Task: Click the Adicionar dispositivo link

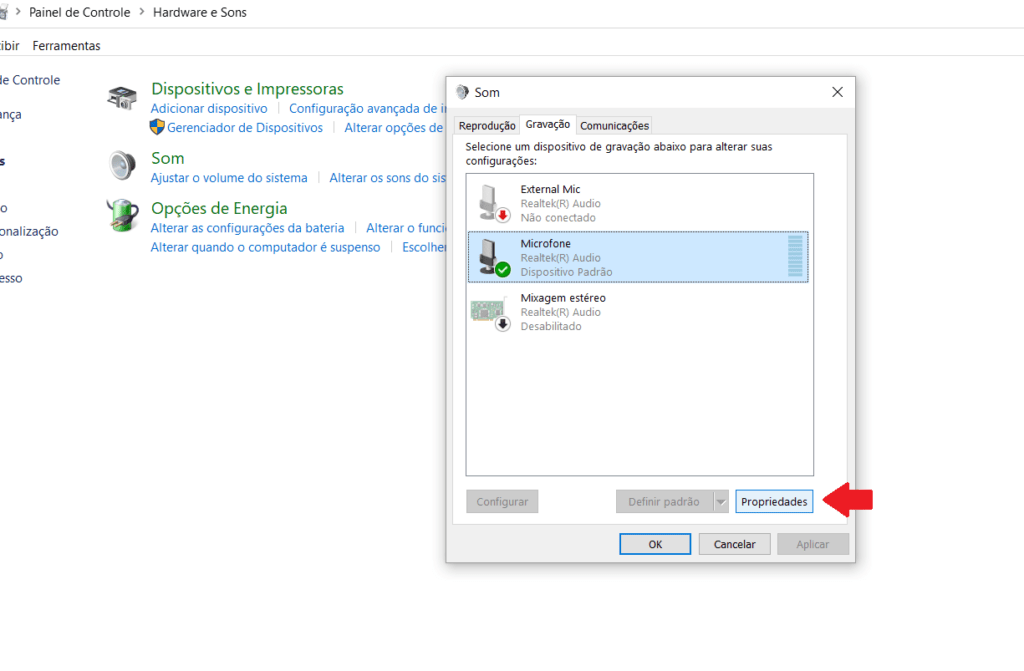Action: pyautogui.click(x=209, y=108)
